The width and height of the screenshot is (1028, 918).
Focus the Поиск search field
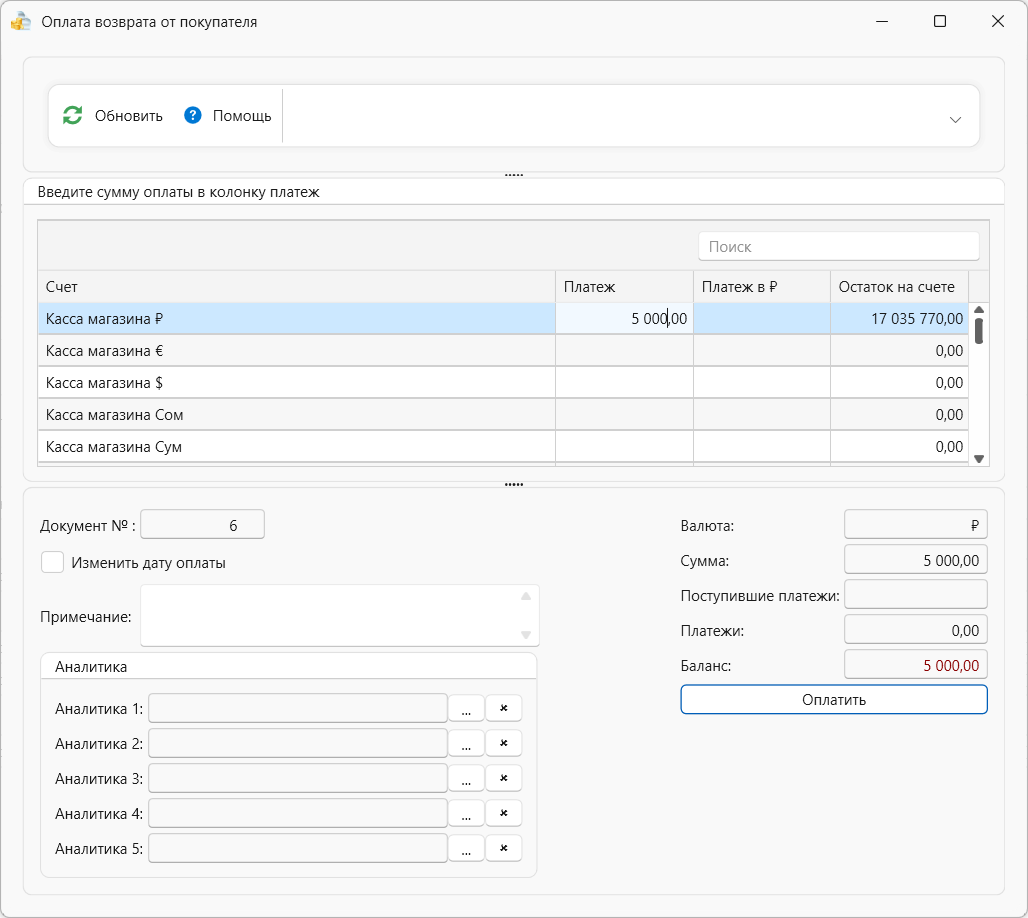tap(839, 247)
